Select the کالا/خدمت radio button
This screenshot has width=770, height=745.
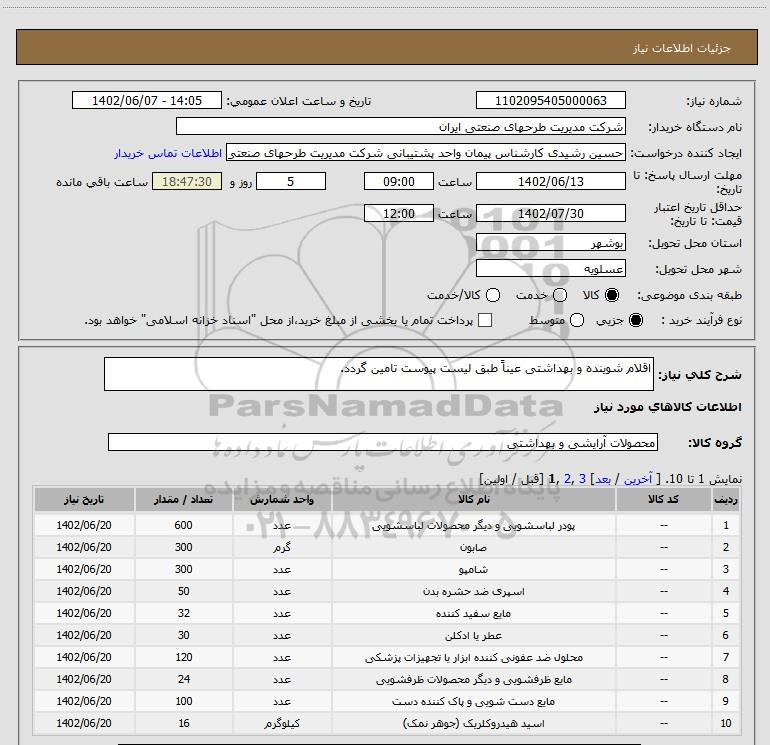click(x=493, y=295)
